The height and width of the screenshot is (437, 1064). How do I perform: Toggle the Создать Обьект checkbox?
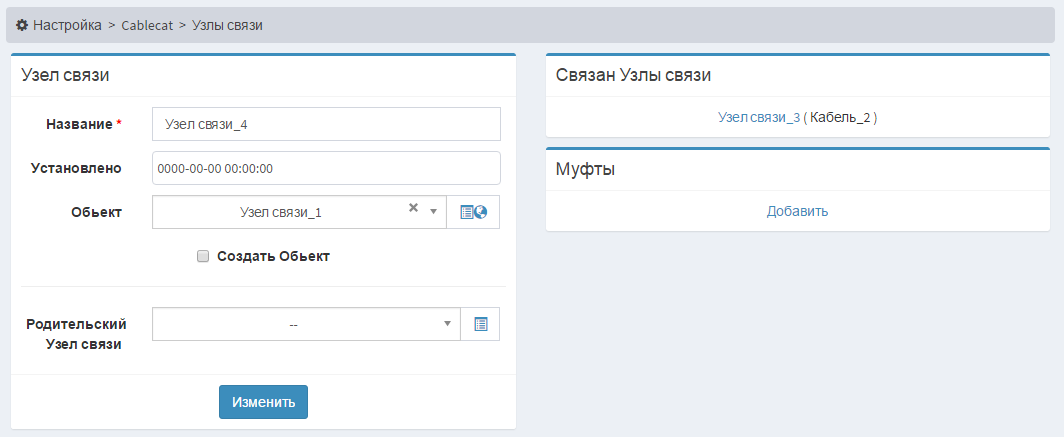point(203,256)
